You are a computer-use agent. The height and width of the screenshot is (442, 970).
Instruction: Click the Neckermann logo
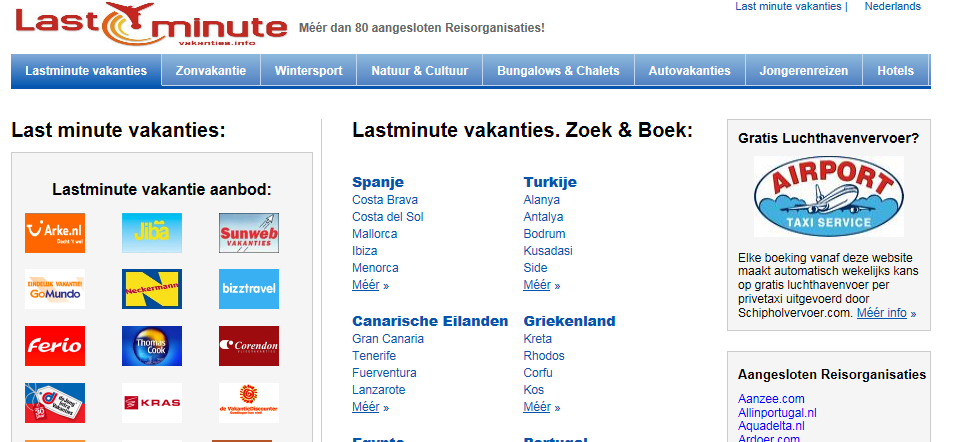point(152,289)
